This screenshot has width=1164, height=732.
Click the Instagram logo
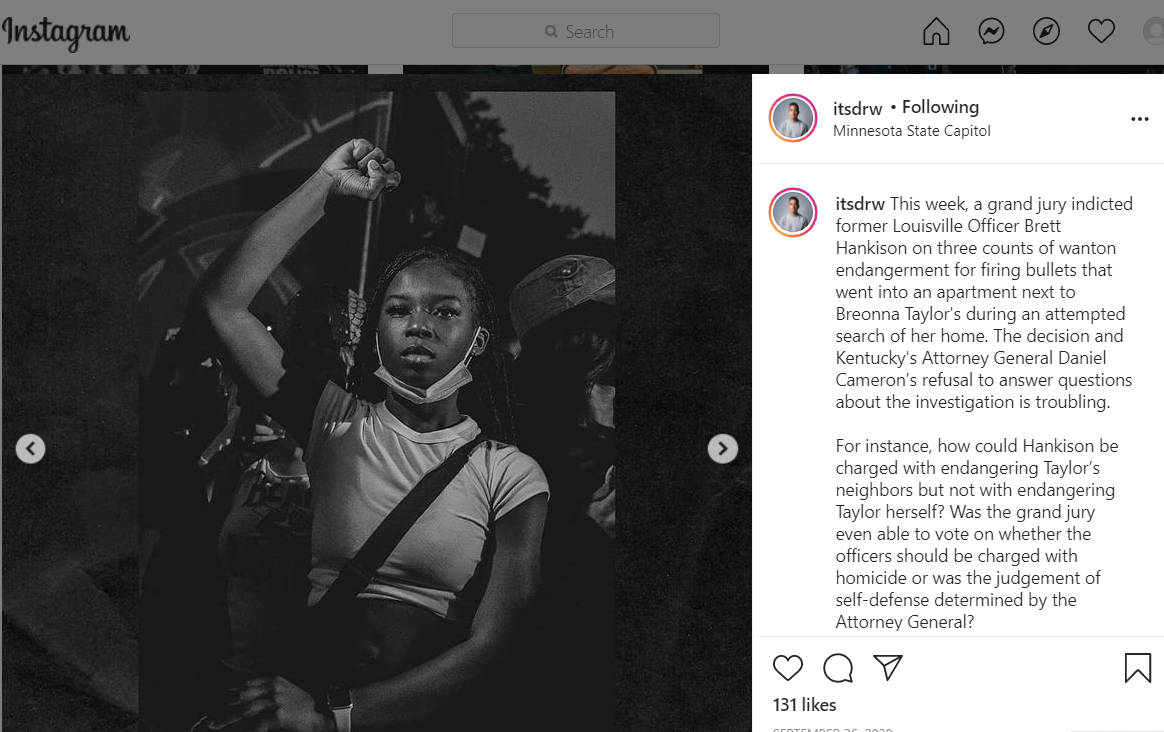tap(66, 33)
